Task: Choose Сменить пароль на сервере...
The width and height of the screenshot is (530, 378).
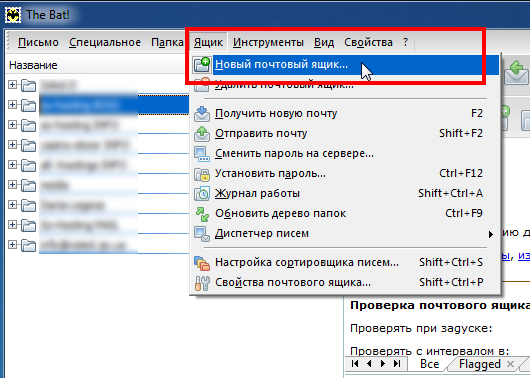Action: pyautogui.click(x=345, y=153)
